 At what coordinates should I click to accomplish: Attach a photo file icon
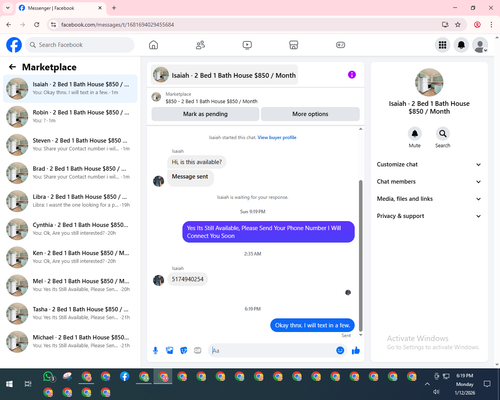(169, 350)
